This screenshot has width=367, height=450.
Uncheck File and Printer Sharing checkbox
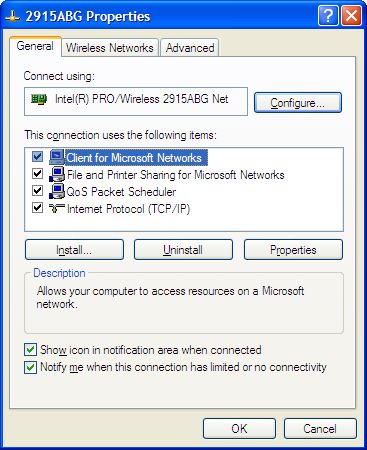click(37, 174)
